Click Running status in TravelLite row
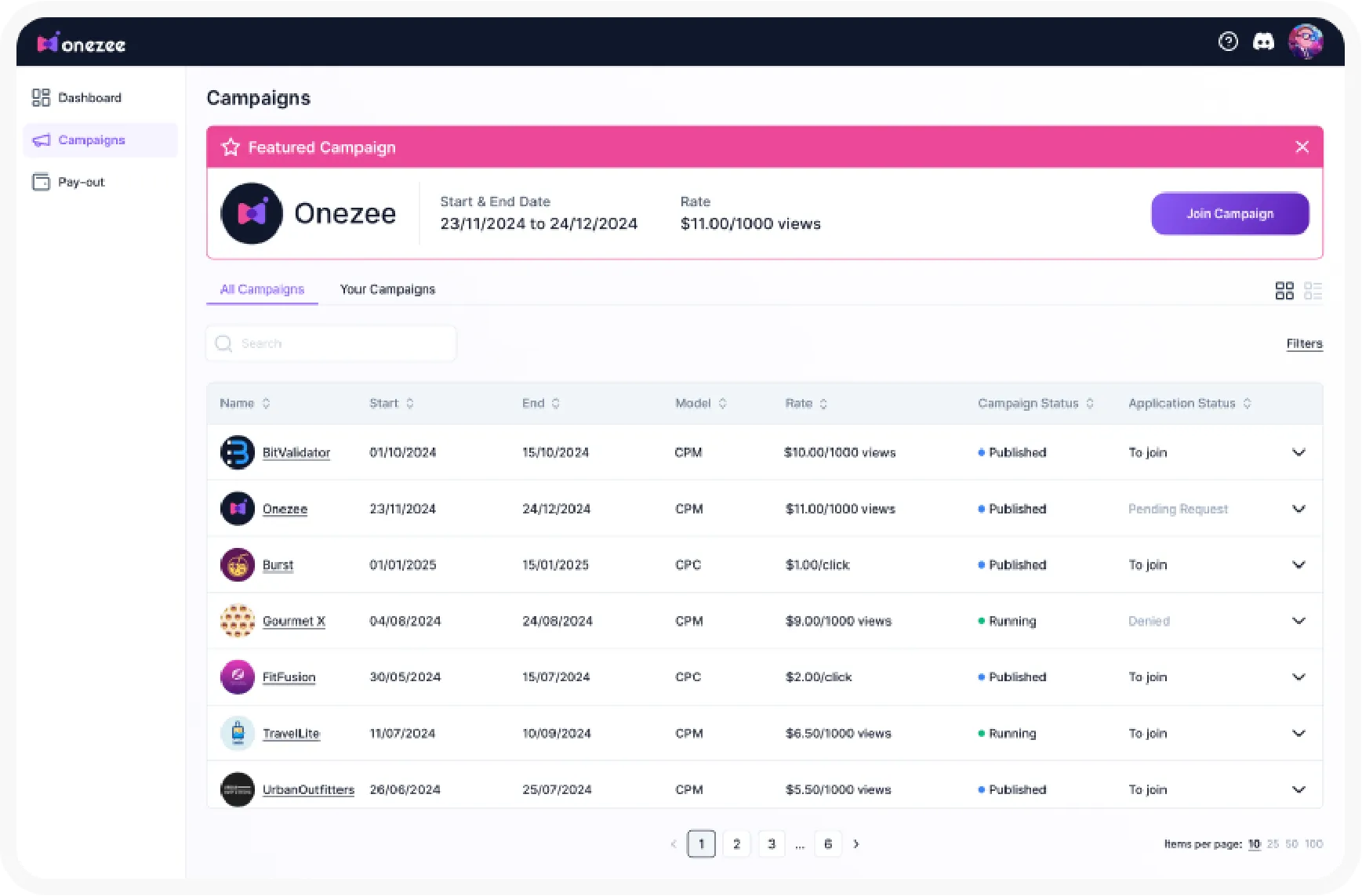Image resolution: width=1362 pixels, height=896 pixels. coord(1007,733)
